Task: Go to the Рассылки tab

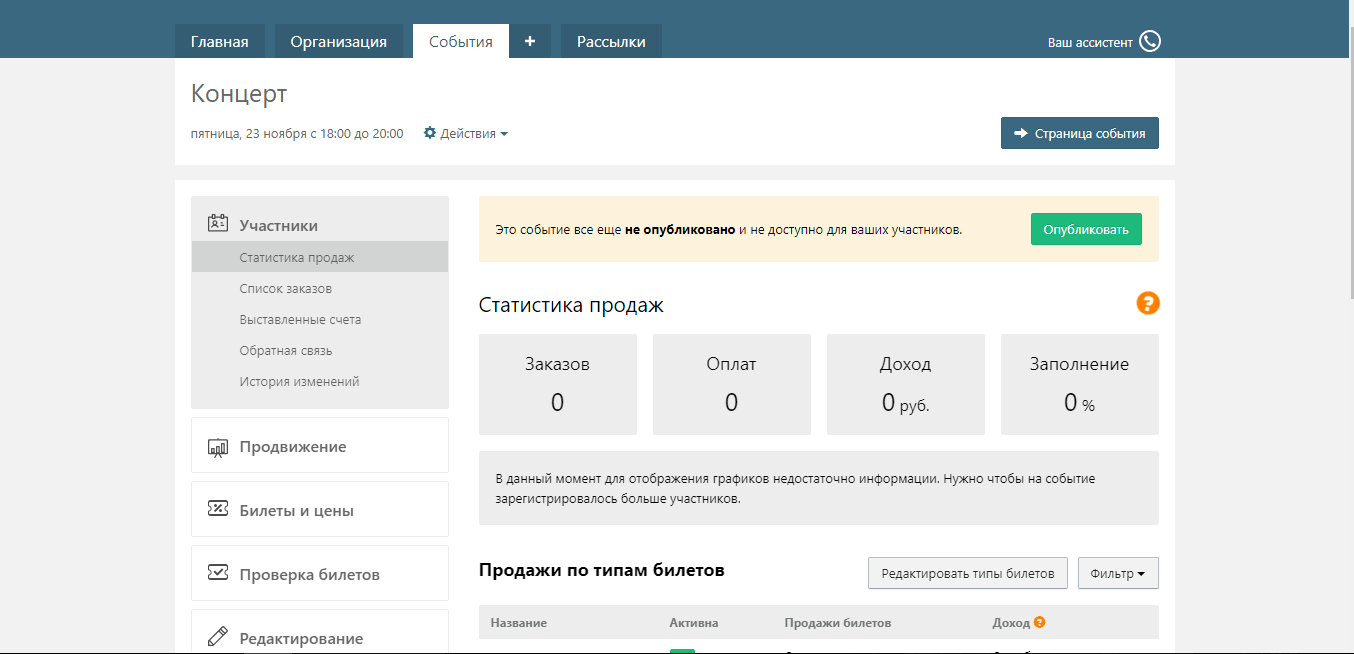Action: [x=611, y=42]
